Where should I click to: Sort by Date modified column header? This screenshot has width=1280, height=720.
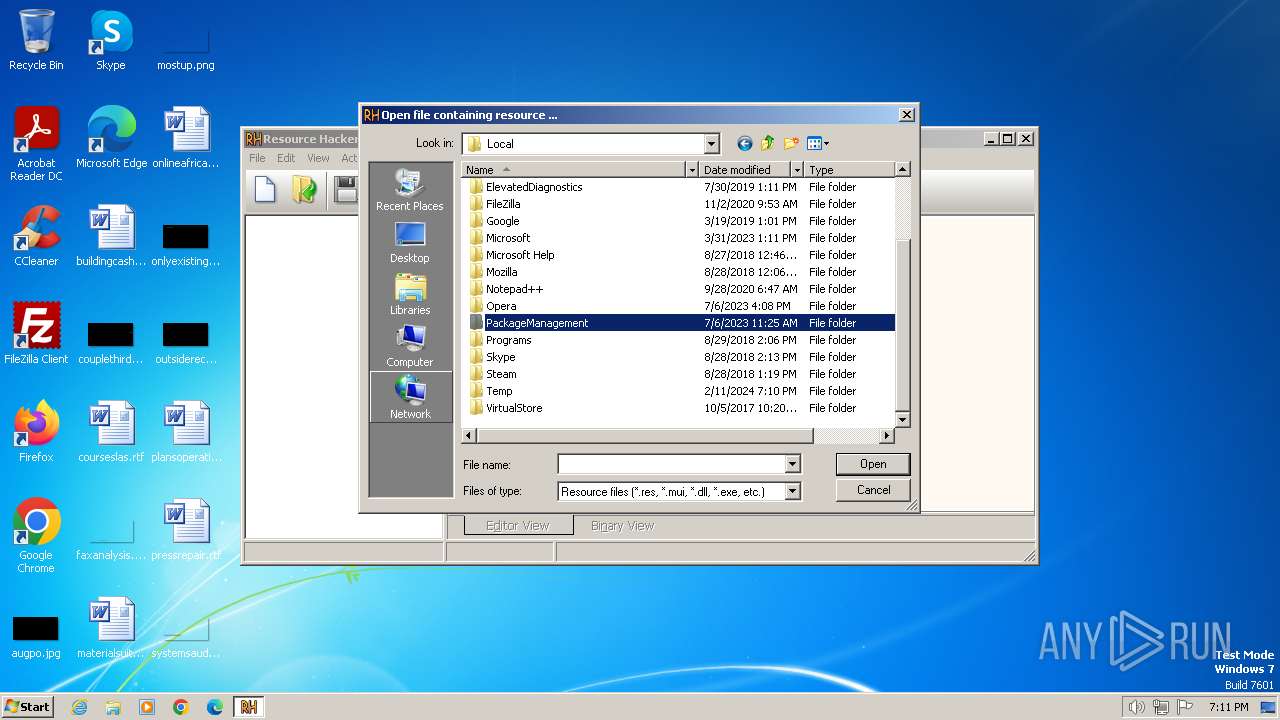coord(745,170)
